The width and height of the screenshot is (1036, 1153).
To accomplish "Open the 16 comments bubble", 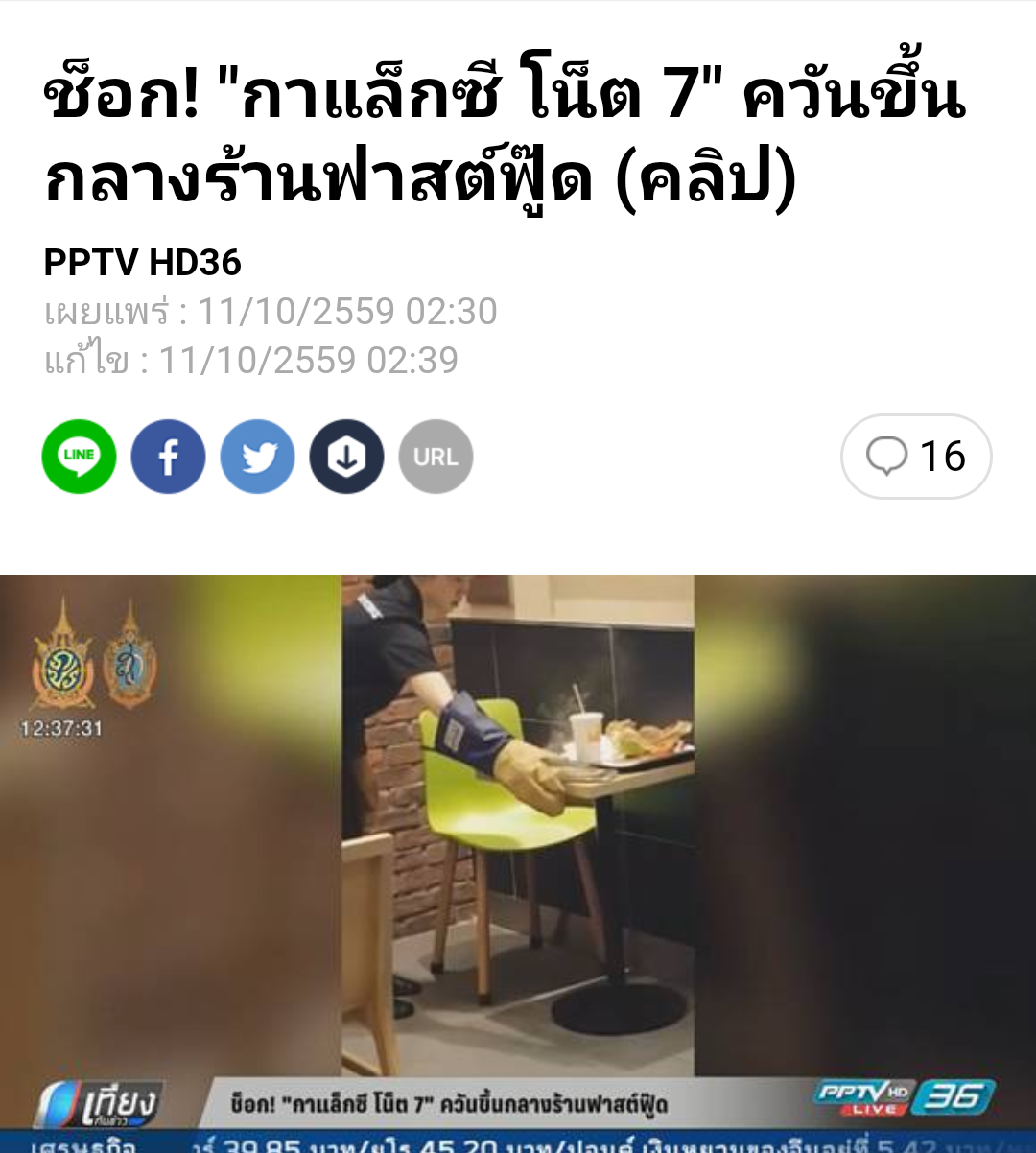I will [916, 457].
